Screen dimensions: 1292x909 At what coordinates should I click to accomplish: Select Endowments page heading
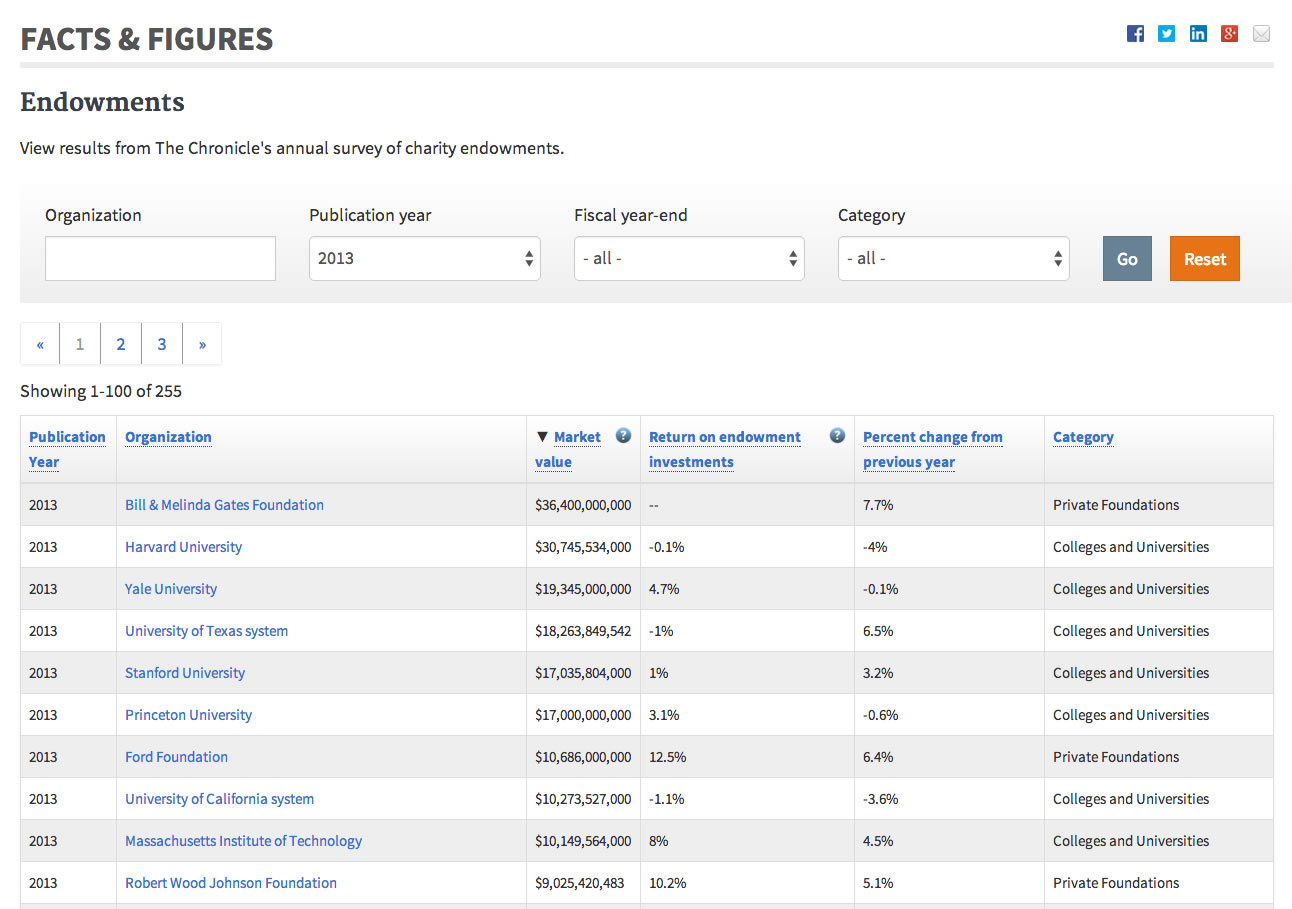point(102,102)
